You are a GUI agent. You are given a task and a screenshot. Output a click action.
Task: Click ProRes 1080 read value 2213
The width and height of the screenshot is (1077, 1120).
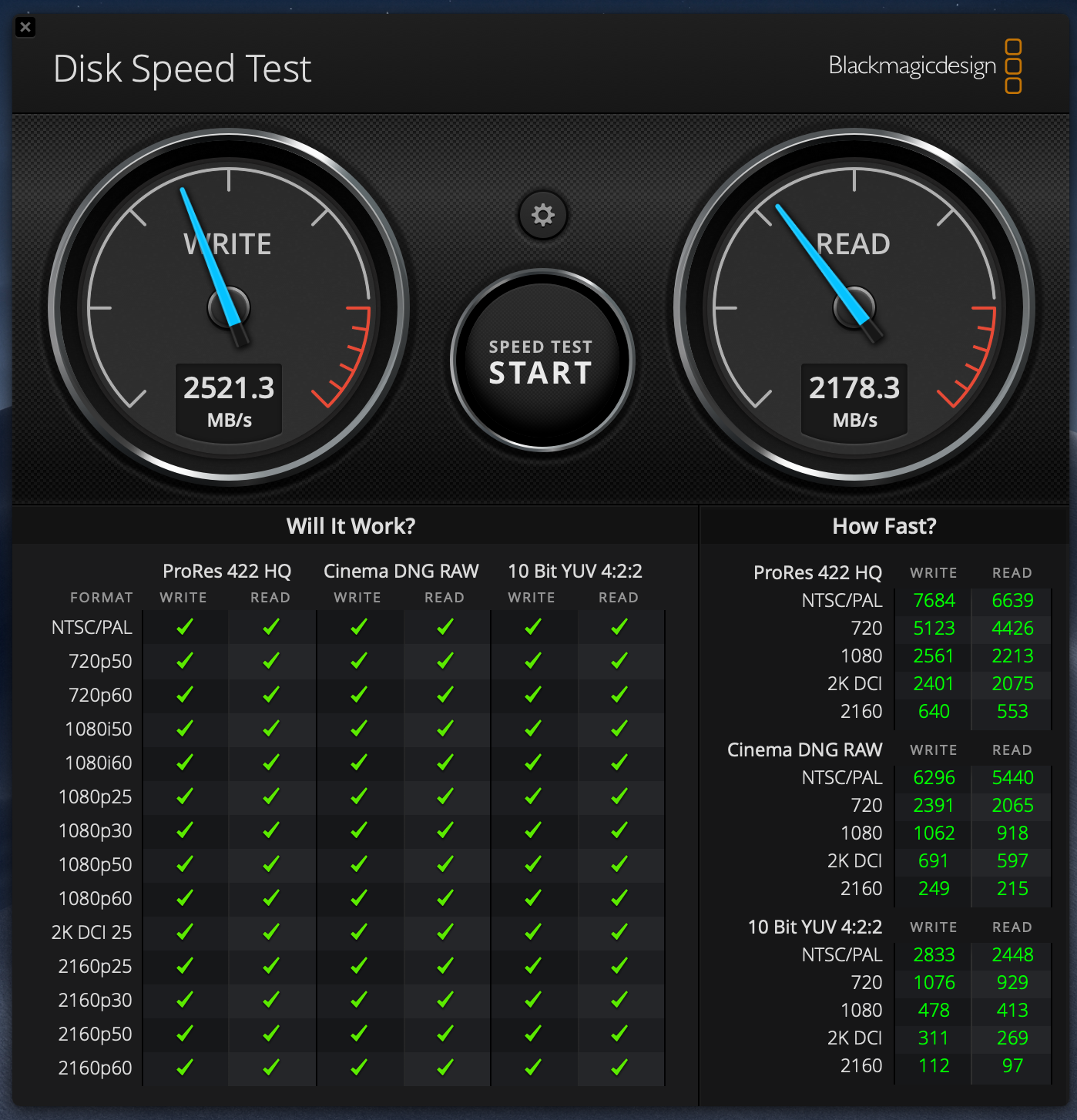[1012, 656]
